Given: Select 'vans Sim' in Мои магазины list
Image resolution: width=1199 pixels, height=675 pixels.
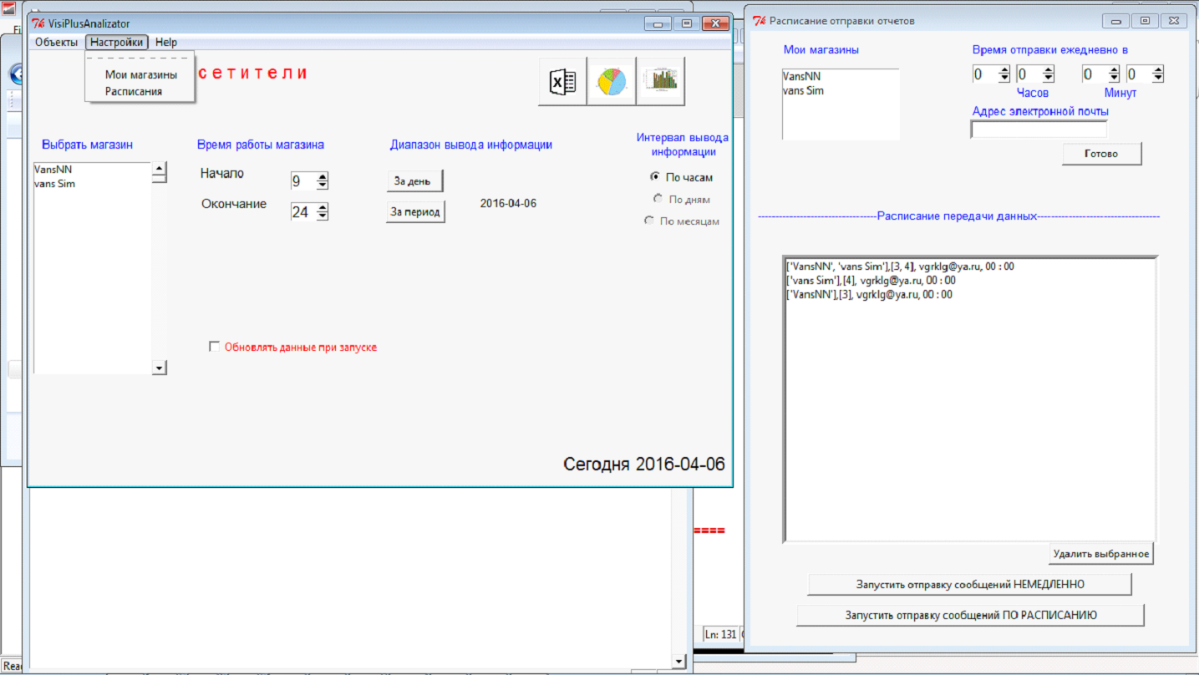Looking at the screenshot, I should tap(803, 90).
